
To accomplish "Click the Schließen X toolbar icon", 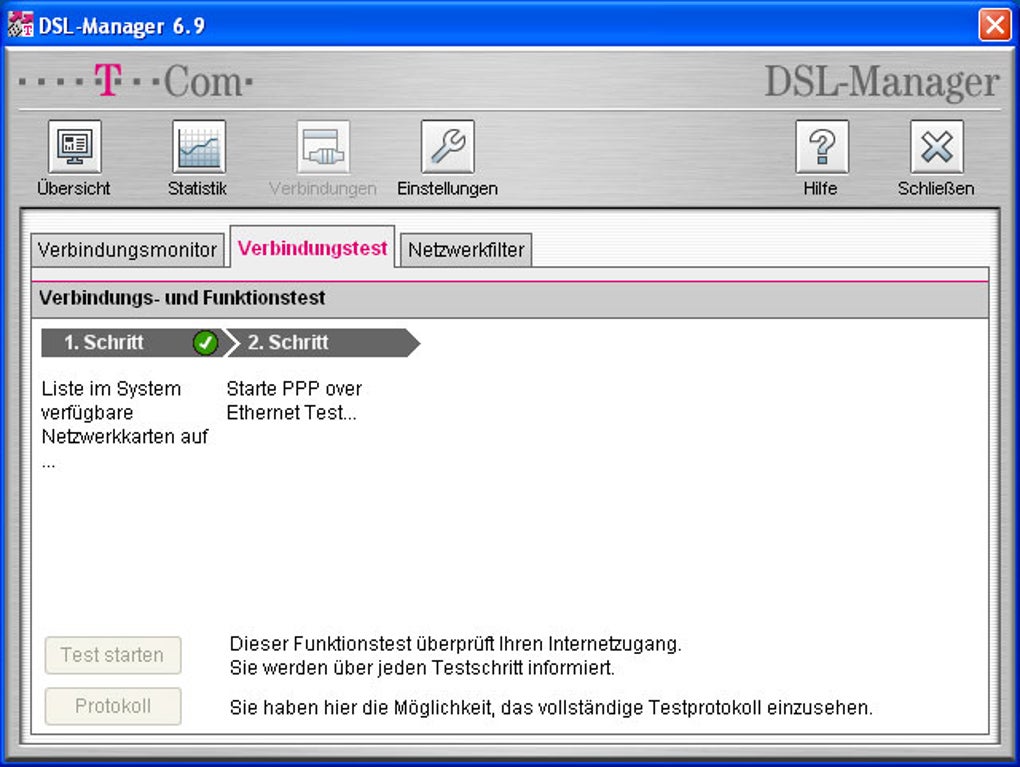I will 937,147.
